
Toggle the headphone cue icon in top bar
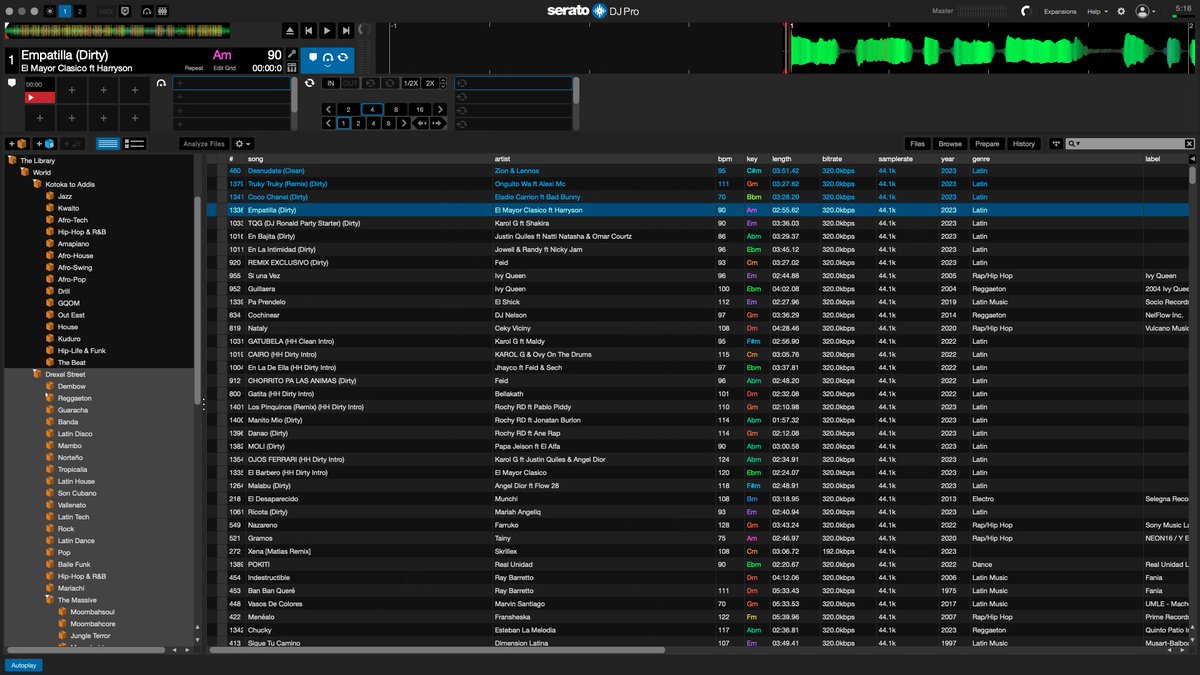tap(146, 10)
